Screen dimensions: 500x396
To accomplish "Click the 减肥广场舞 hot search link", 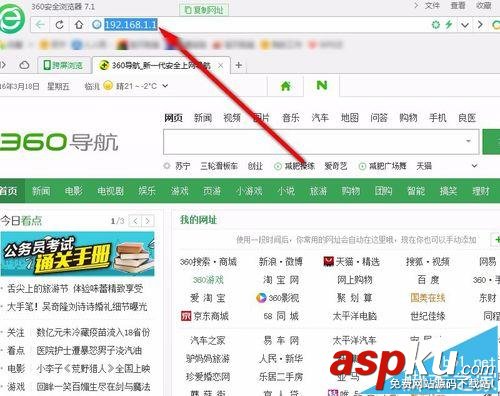I will (x=387, y=166).
